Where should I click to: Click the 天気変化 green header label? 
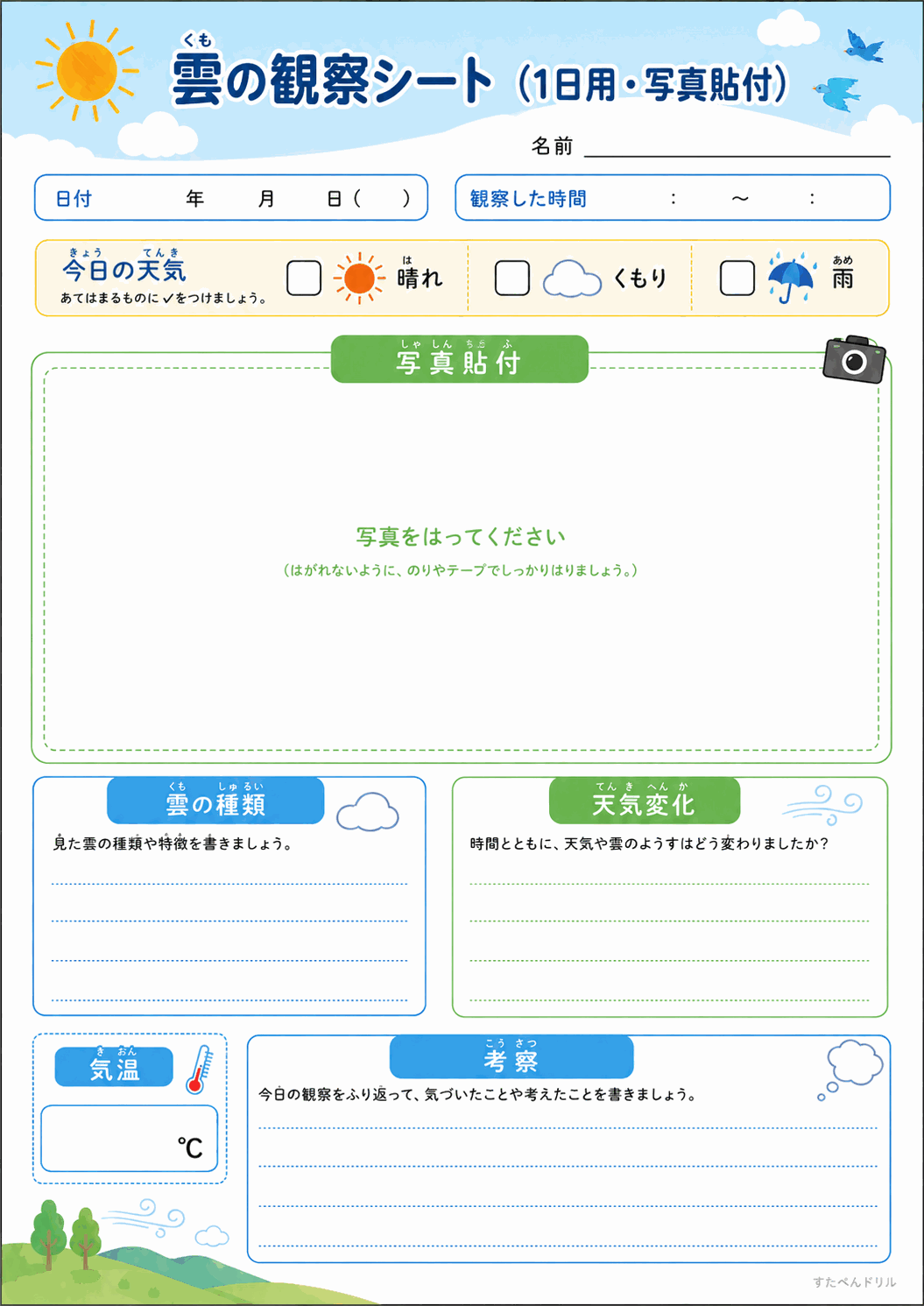pyautogui.click(x=645, y=801)
